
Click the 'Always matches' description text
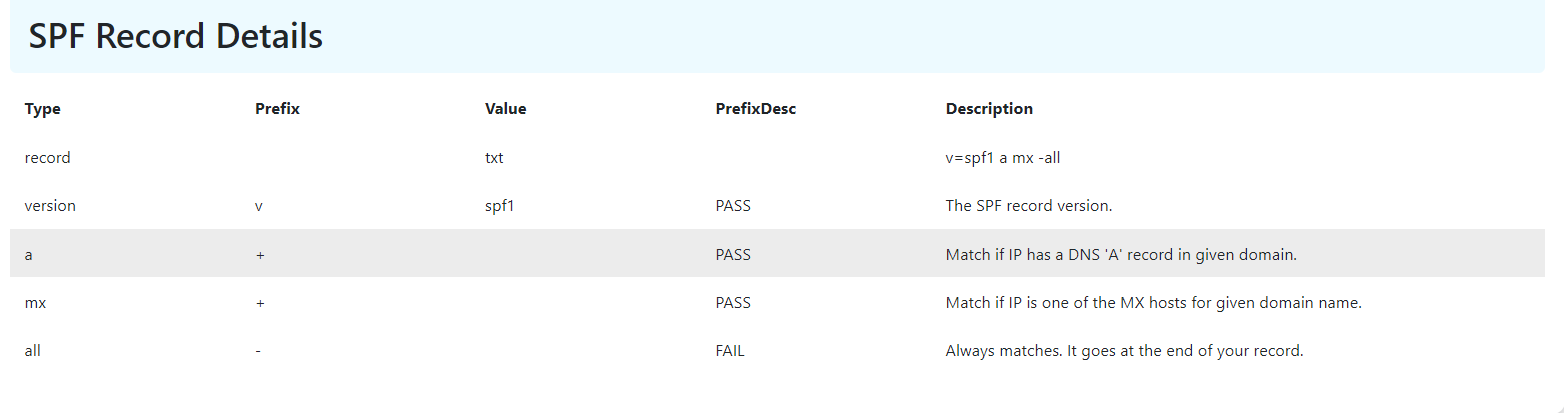pos(1124,351)
